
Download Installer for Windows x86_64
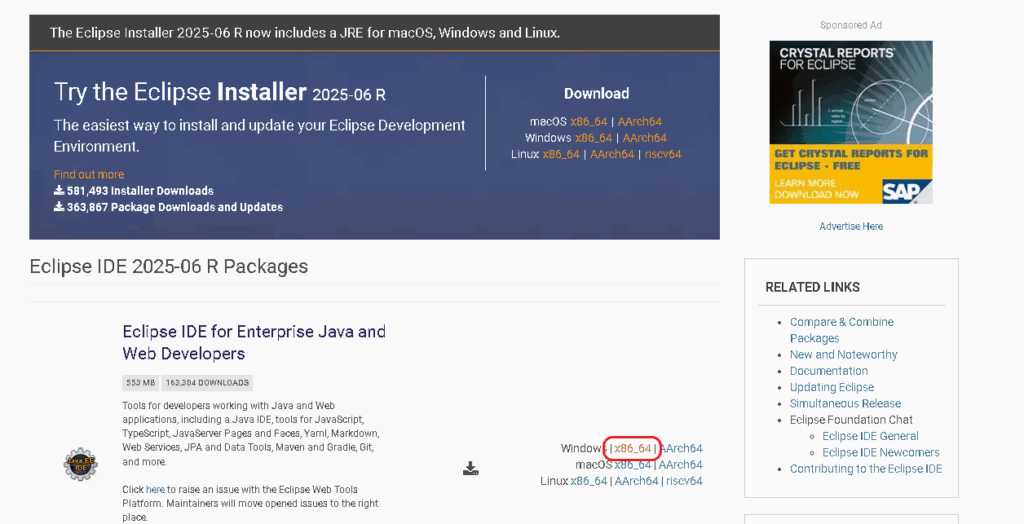coord(594,138)
